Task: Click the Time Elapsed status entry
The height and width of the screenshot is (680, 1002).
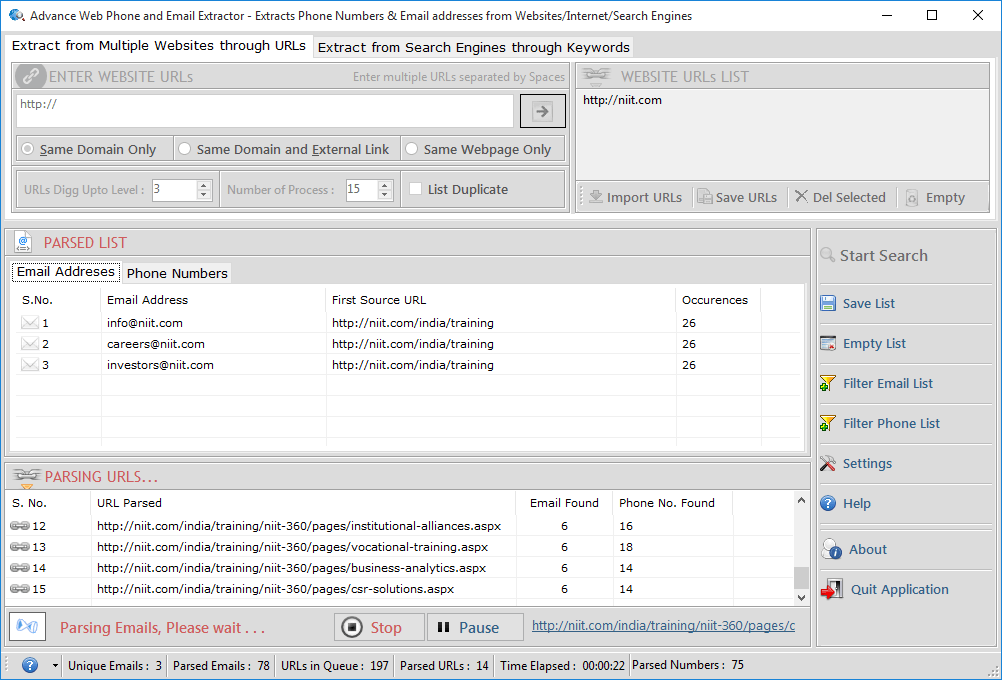Action: [562, 665]
